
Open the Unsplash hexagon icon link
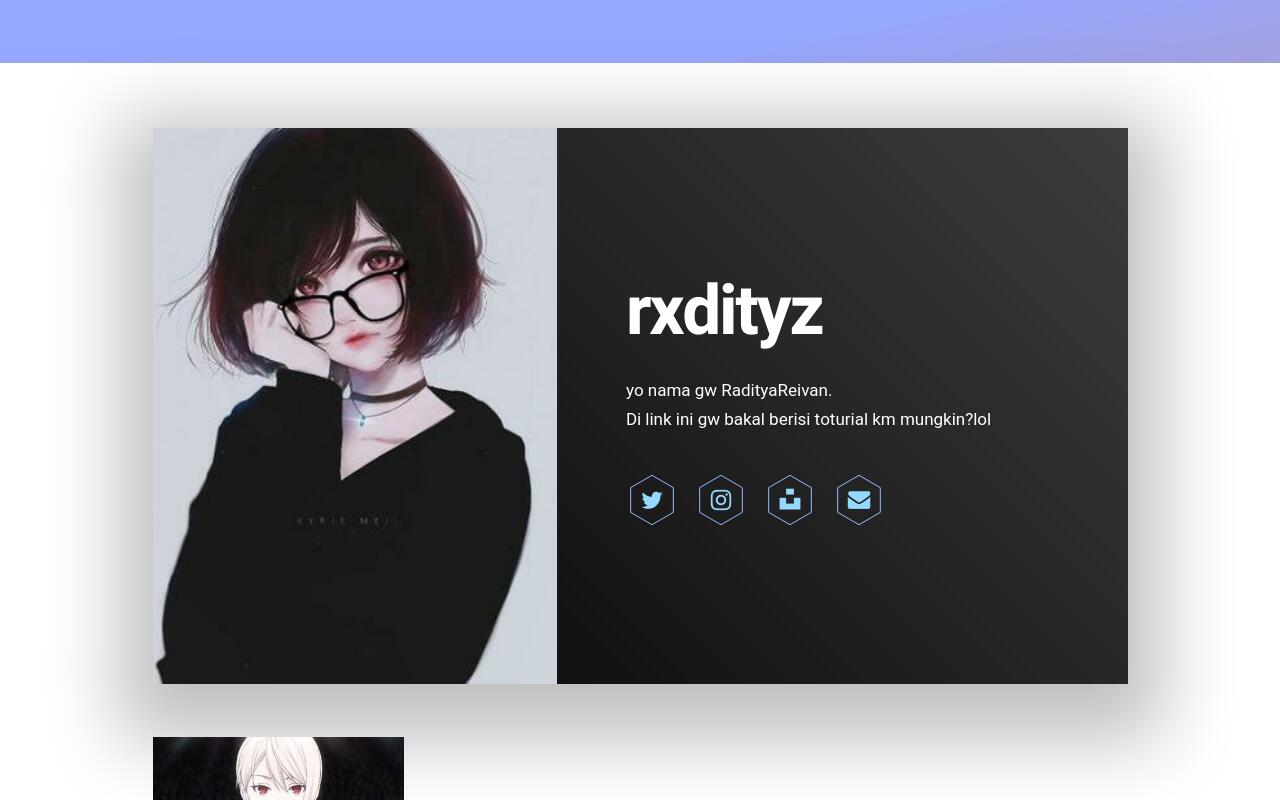(x=790, y=500)
